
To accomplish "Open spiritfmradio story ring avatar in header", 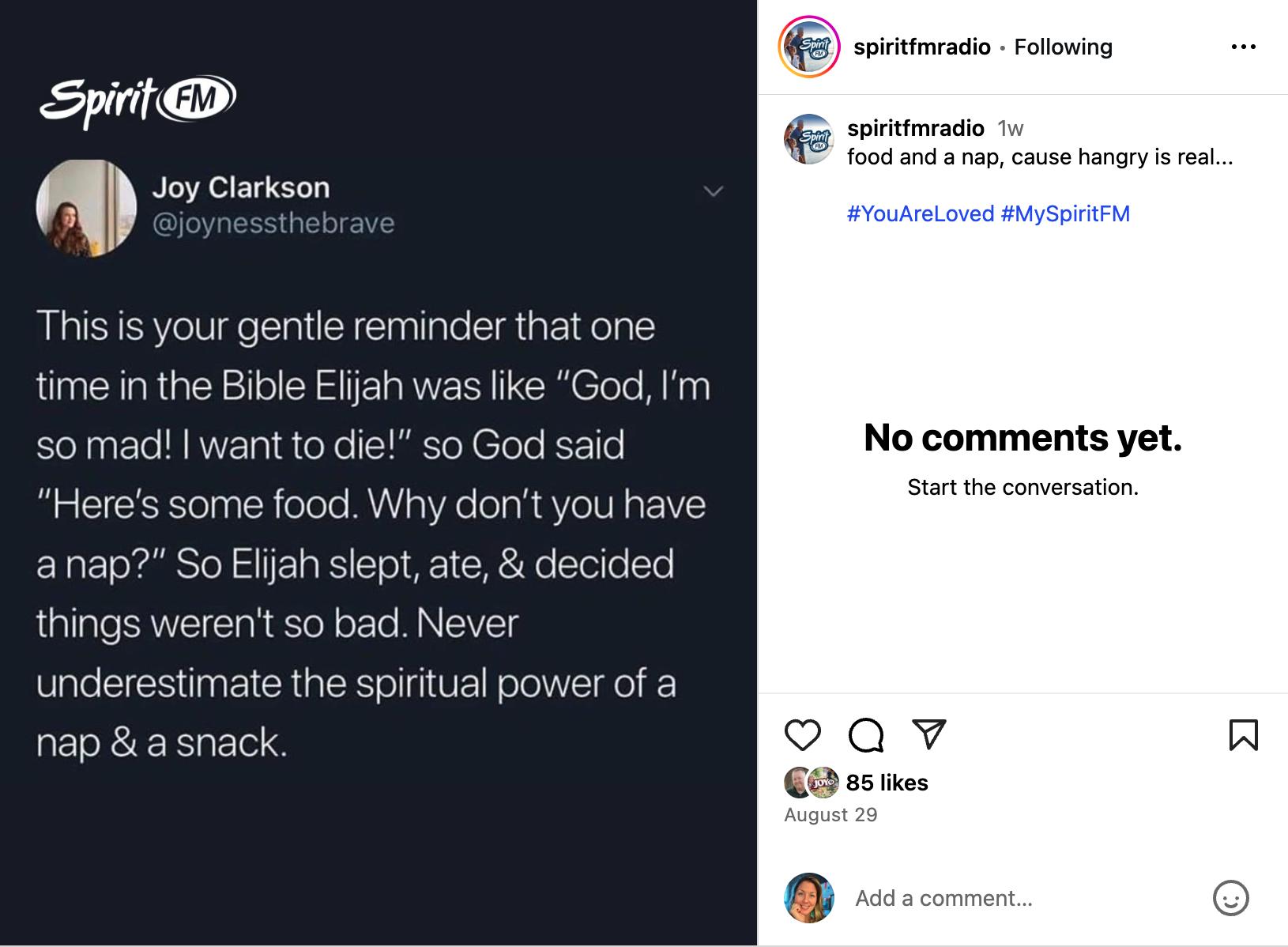I will (x=808, y=47).
